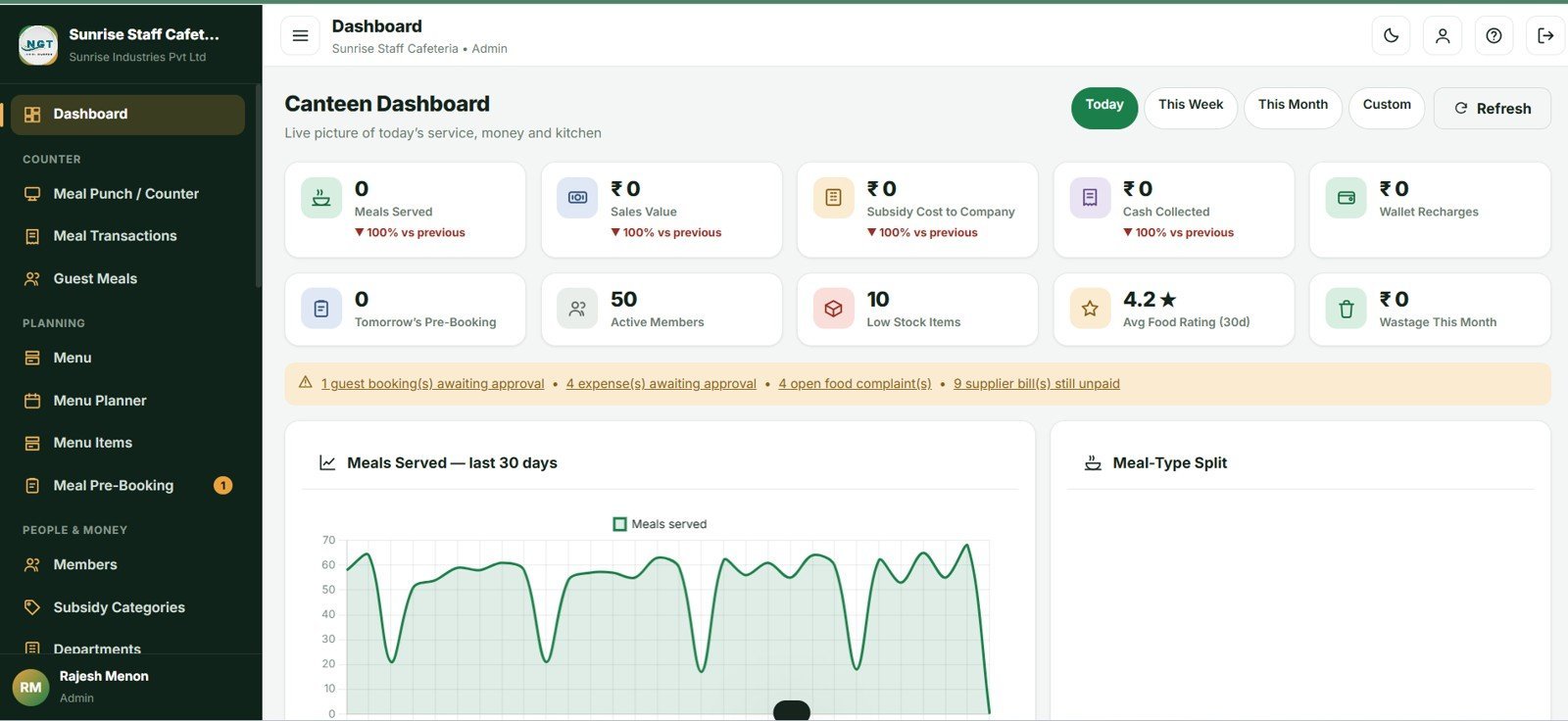Screen dimensions: 1568x721
Task: Click the Cash Collected receipt icon
Action: coord(1090,198)
